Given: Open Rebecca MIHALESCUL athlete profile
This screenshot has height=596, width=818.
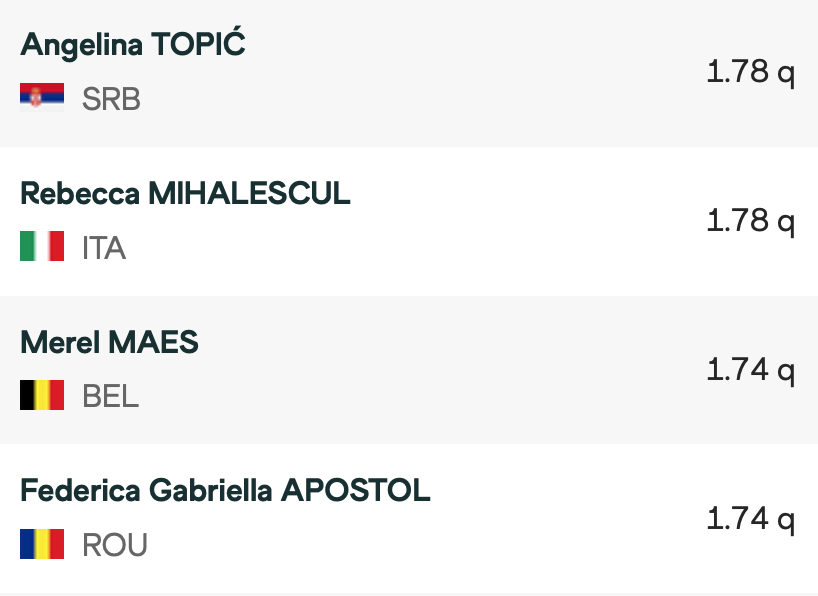Looking at the screenshot, I should [185, 193].
